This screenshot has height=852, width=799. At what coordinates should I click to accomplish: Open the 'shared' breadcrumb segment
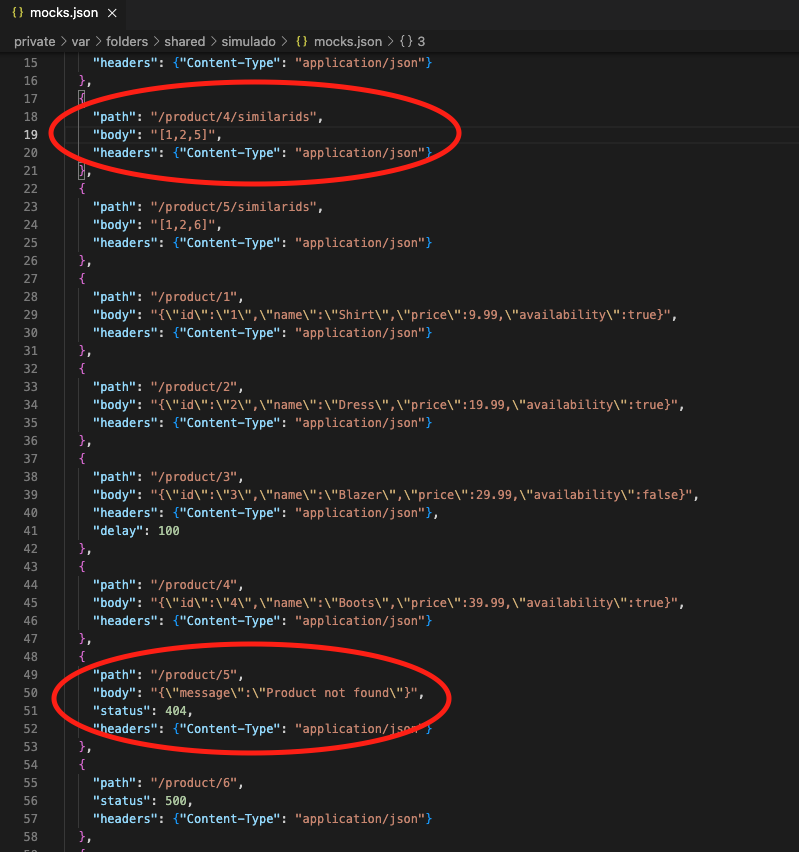point(185,41)
